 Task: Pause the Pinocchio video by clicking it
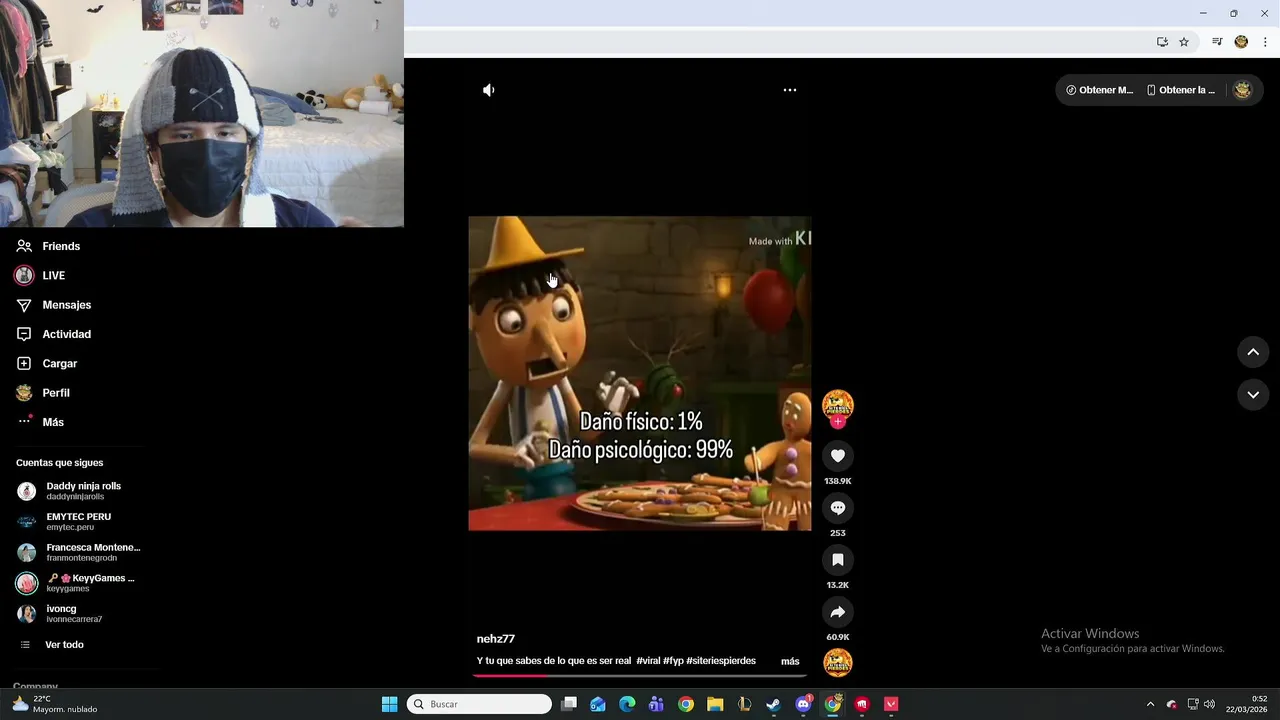(640, 373)
